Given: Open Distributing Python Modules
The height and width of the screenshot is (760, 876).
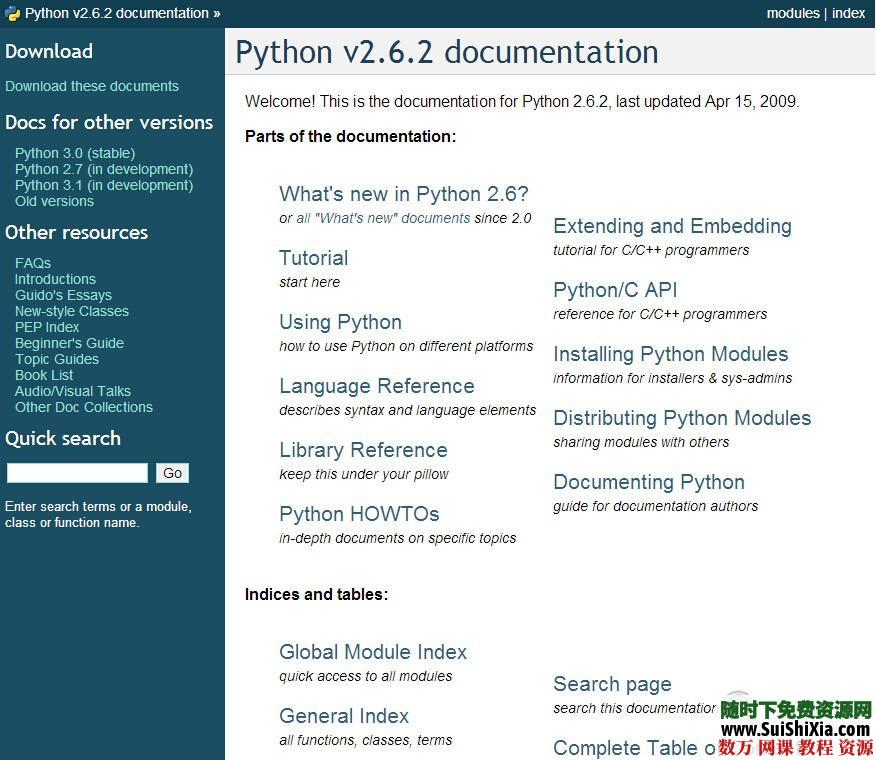Looking at the screenshot, I should pyautogui.click(x=682, y=418).
